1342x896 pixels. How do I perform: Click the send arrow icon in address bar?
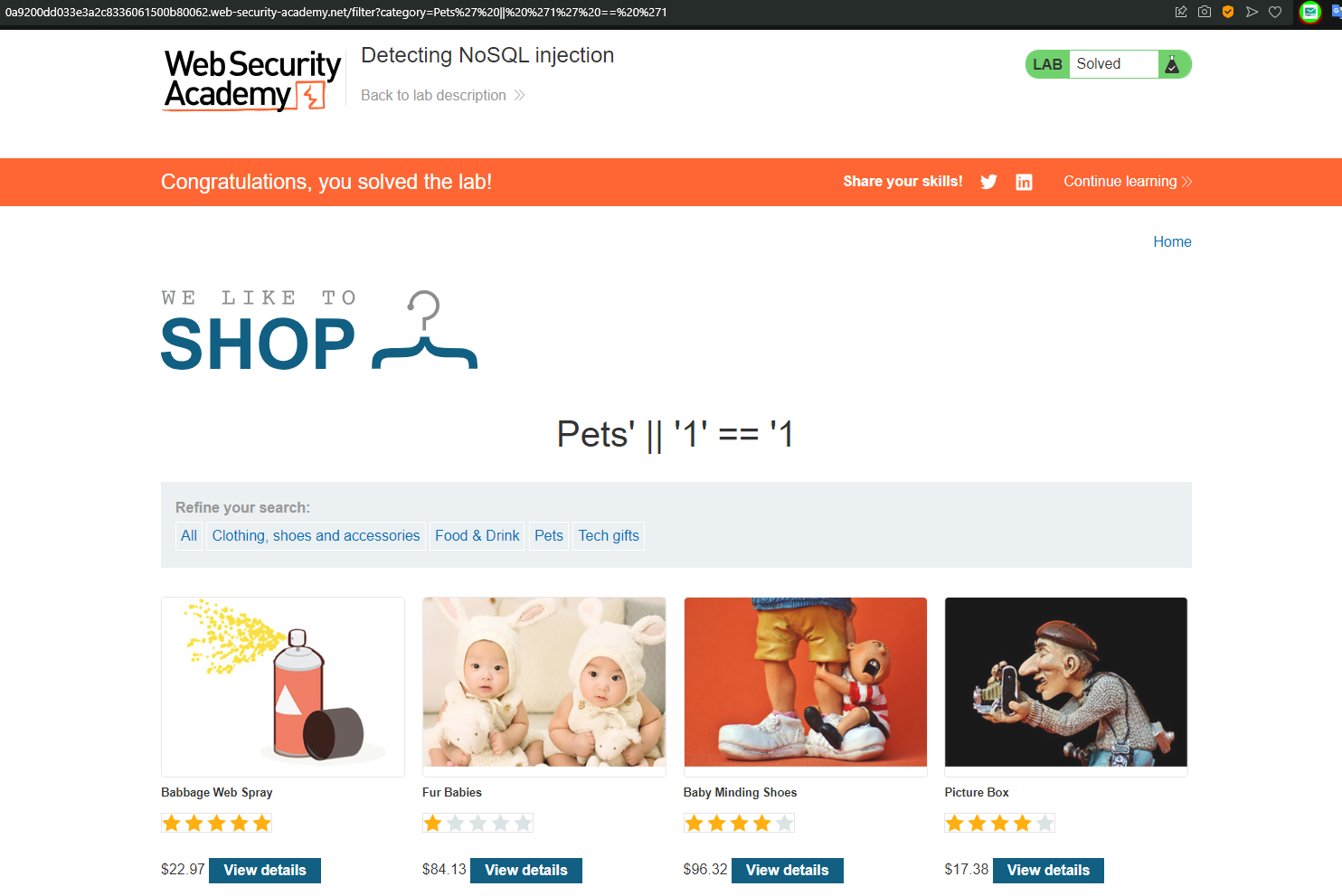(x=1252, y=12)
